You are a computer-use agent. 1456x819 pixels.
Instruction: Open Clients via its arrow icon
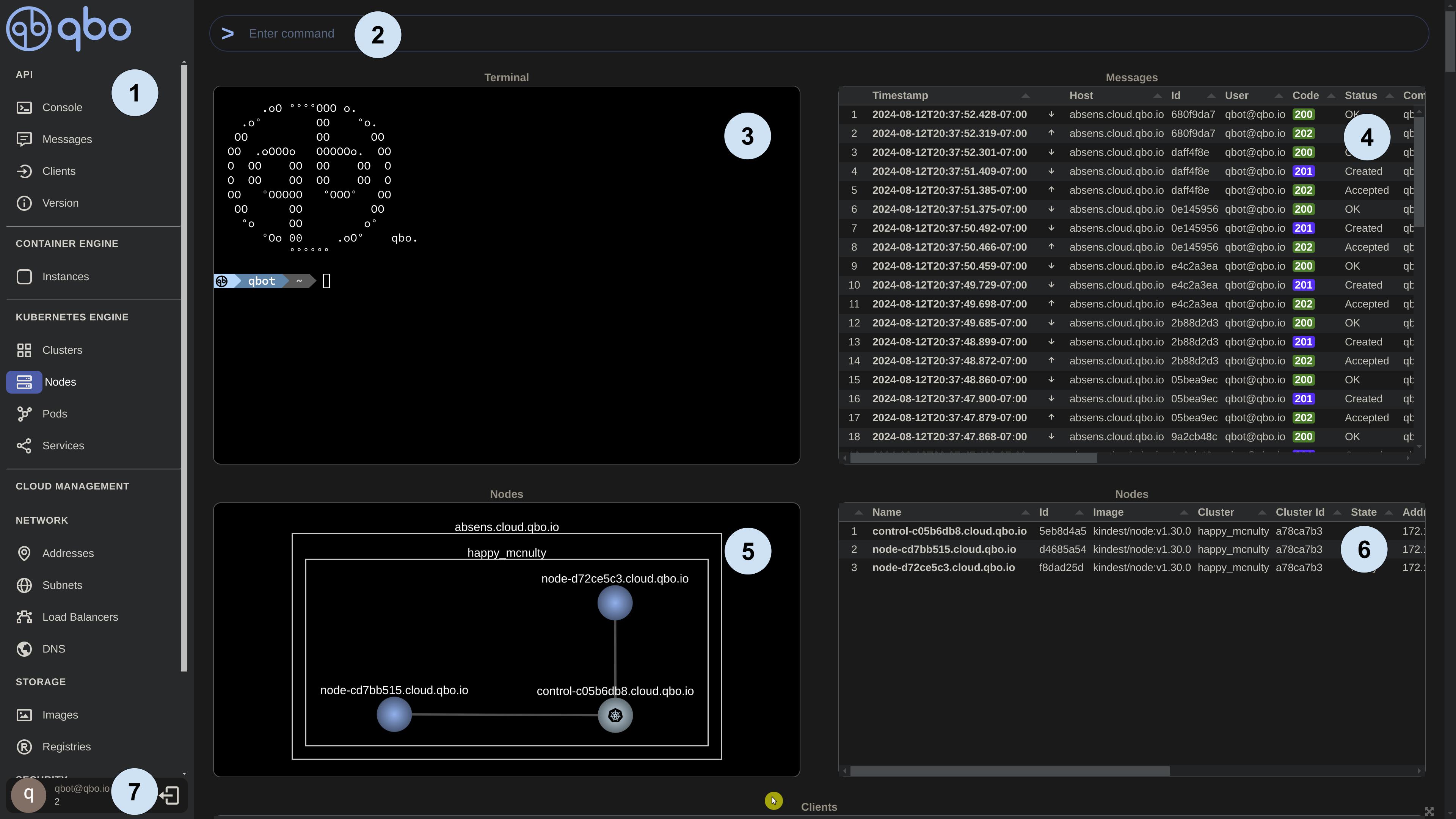tap(24, 171)
